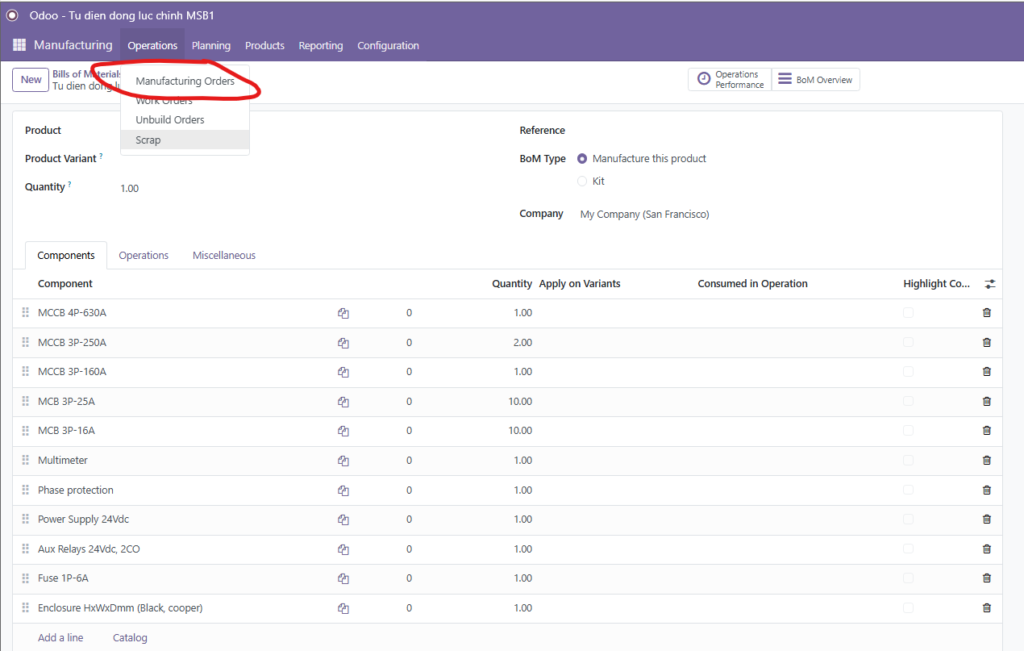Image resolution: width=1024 pixels, height=651 pixels.
Task: Select the Kit BoM type
Action: [x=582, y=181]
